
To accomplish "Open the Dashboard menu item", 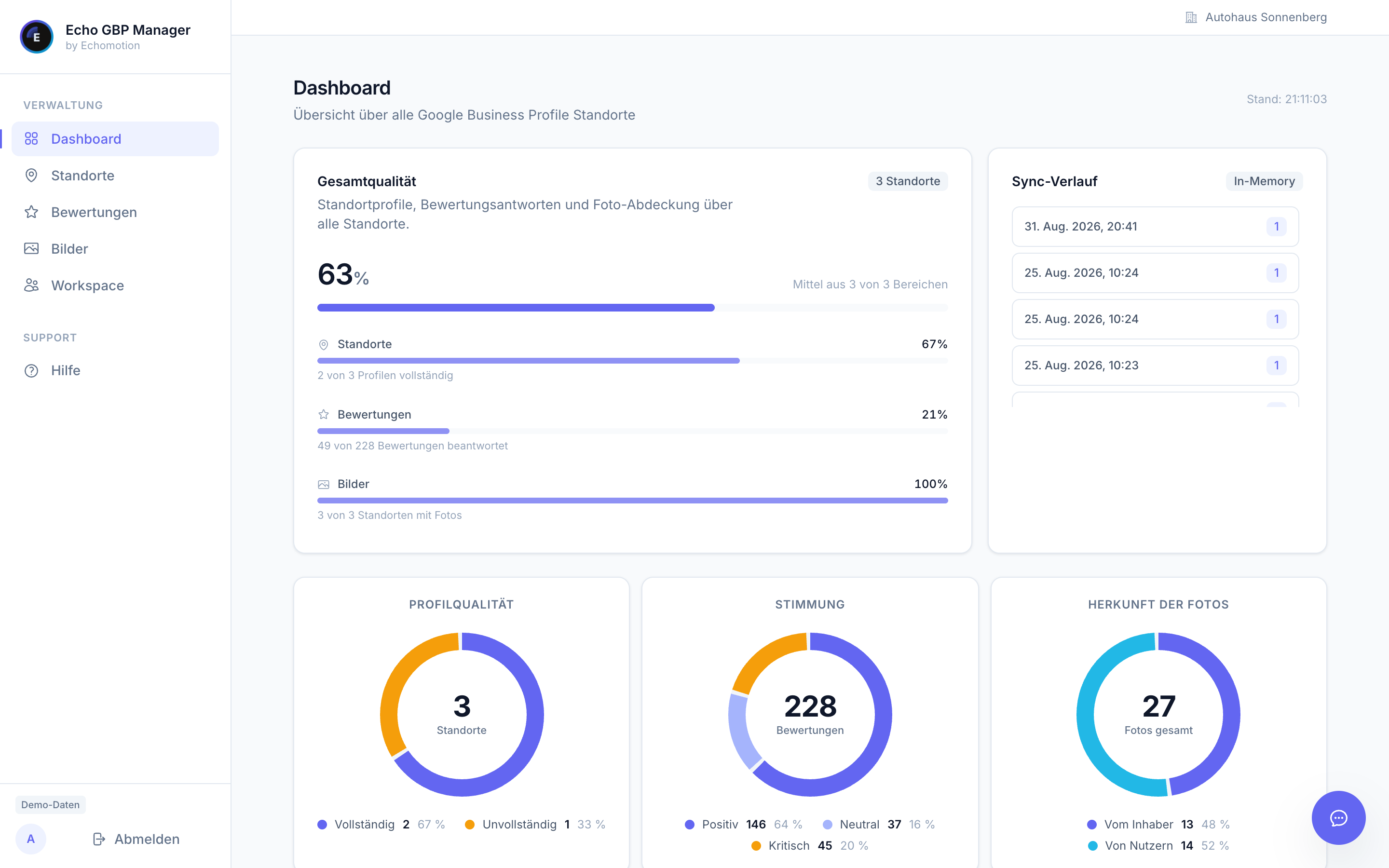I will 115,139.
